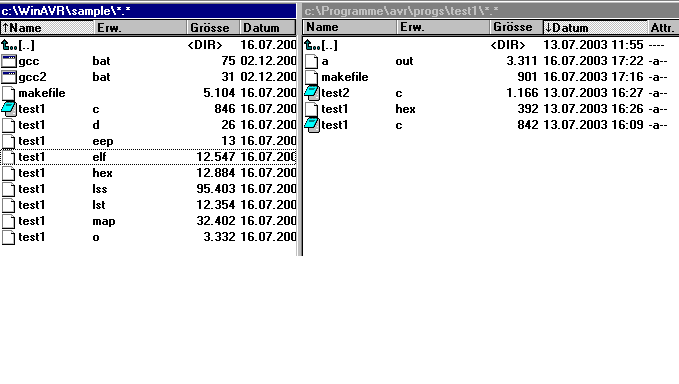Image resolution: width=679 pixels, height=384 pixels.
Task: Click the test1.d file icon
Action: (9, 125)
